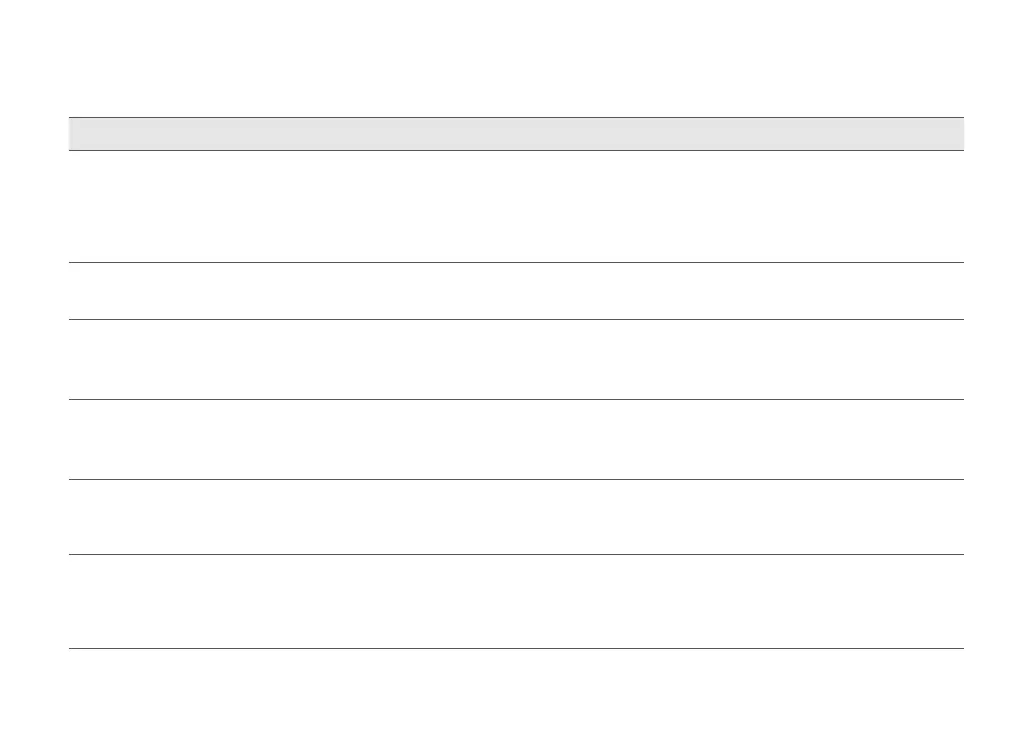The width and height of the screenshot is (1032, 737).
Task: Click the divider under the shortest row
Action: coord(516,320)
